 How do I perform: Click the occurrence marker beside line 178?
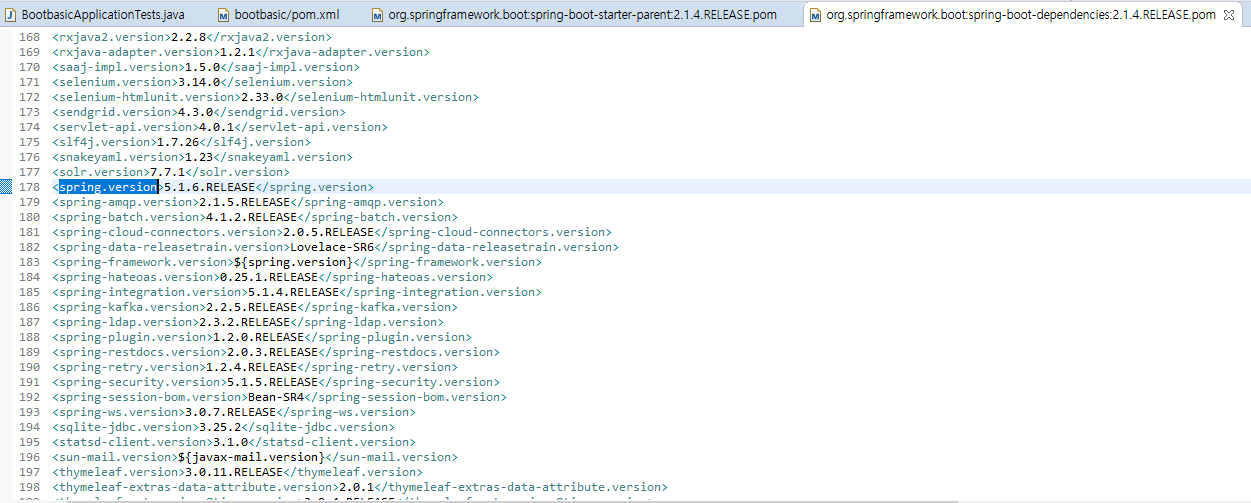pos(6,187)
